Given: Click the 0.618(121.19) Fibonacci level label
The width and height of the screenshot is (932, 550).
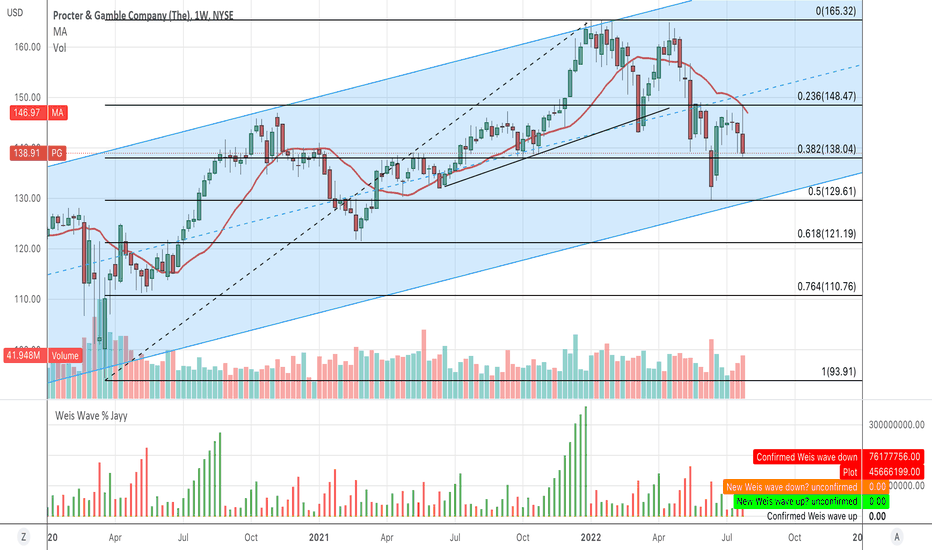Looking at the screenshot, I should (827, 234).
